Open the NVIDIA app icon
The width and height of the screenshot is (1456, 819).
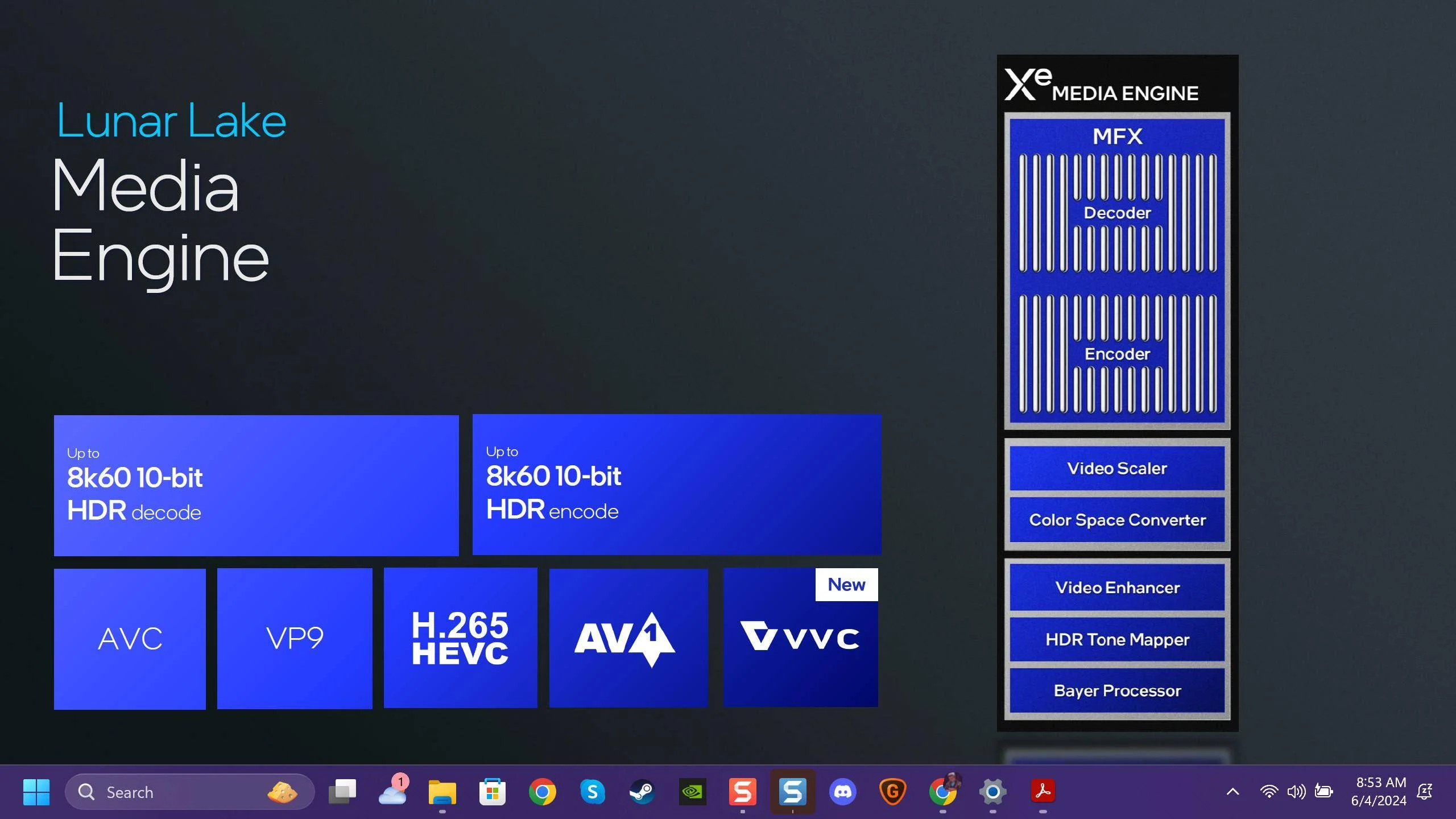click(x=693, y=792)
